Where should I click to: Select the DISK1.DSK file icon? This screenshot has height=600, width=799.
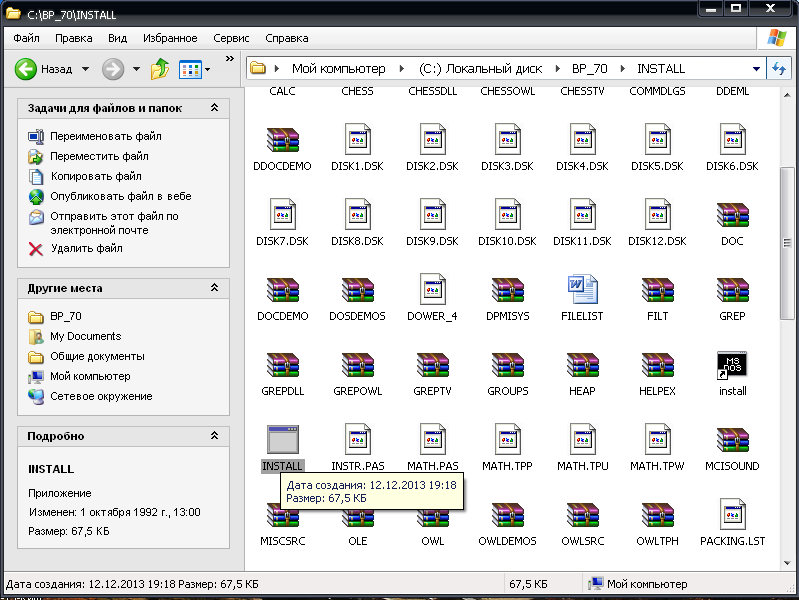(357, 140)
